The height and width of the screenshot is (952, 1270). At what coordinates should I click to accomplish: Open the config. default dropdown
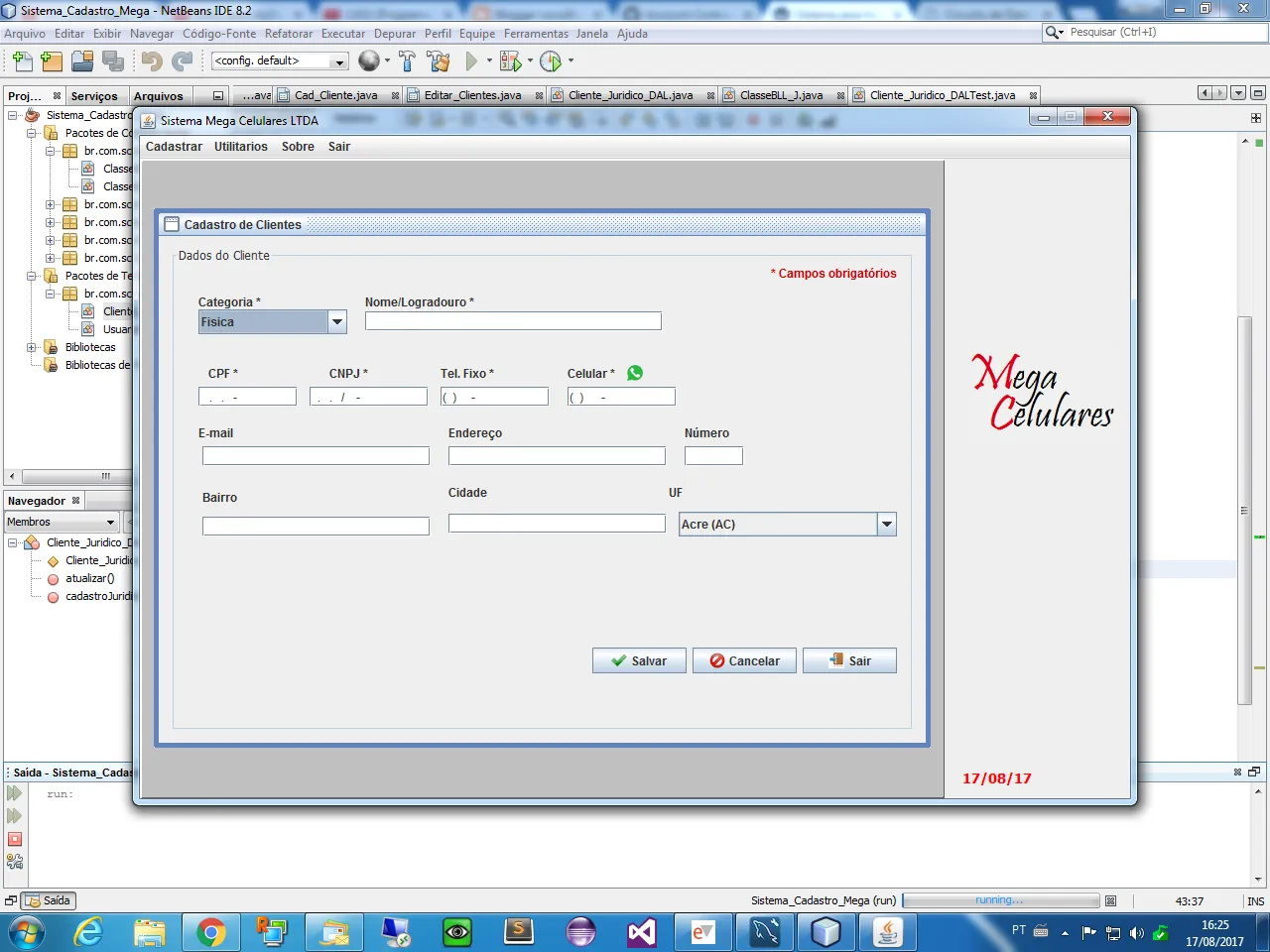coord(280,61)
